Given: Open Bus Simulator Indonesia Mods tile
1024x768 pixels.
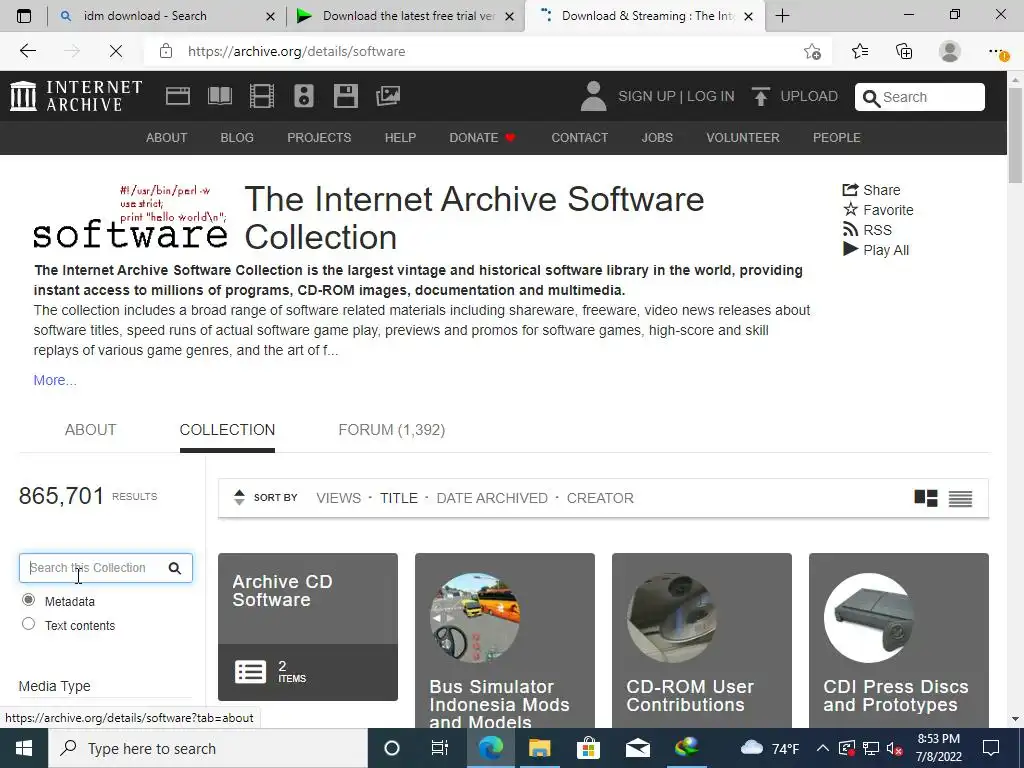Looking at the screenshot, I should pyautogui.click(x=505, y=641).
